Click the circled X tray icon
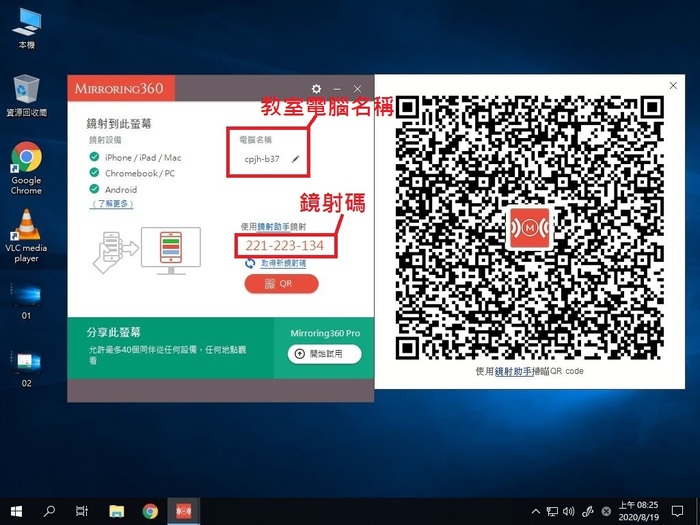Screen dimensions: 700x525 click(606, 511)
